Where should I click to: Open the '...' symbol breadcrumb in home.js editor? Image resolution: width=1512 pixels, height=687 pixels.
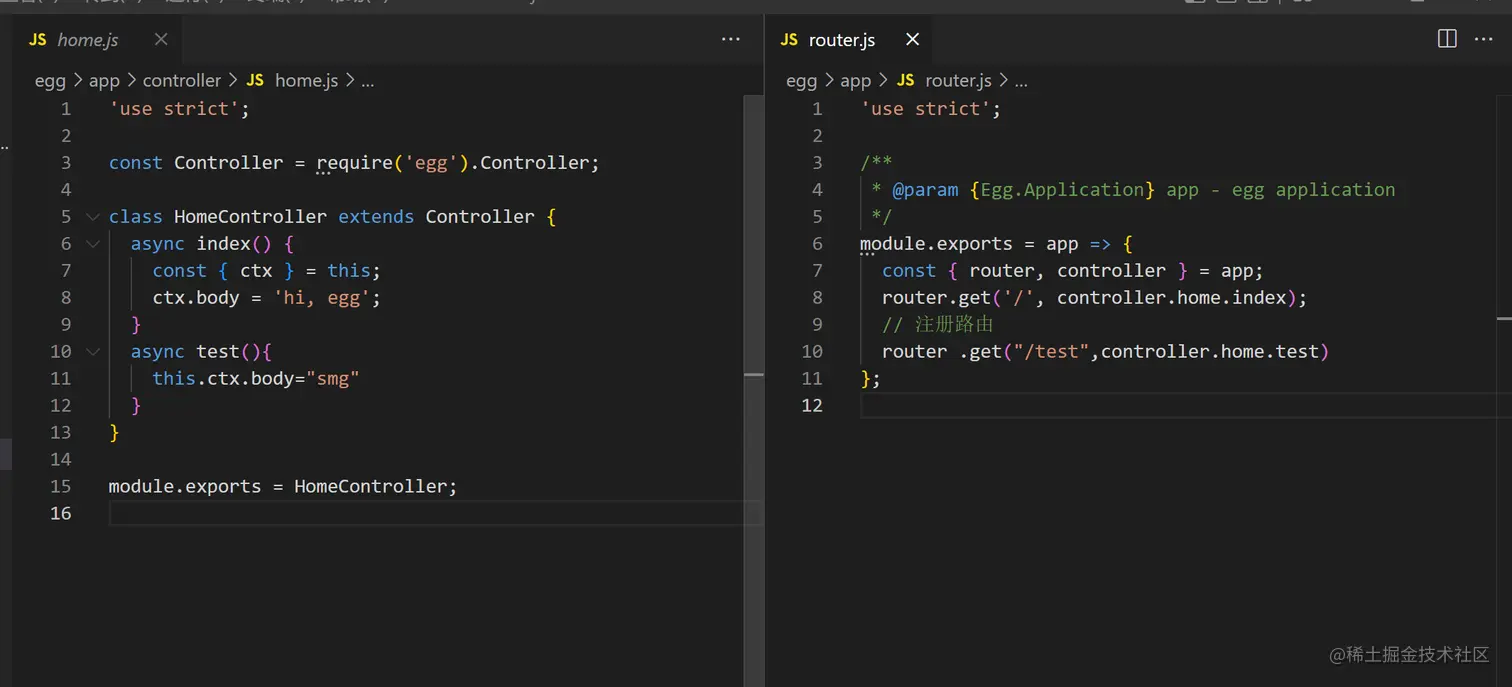tap(367, 81)
